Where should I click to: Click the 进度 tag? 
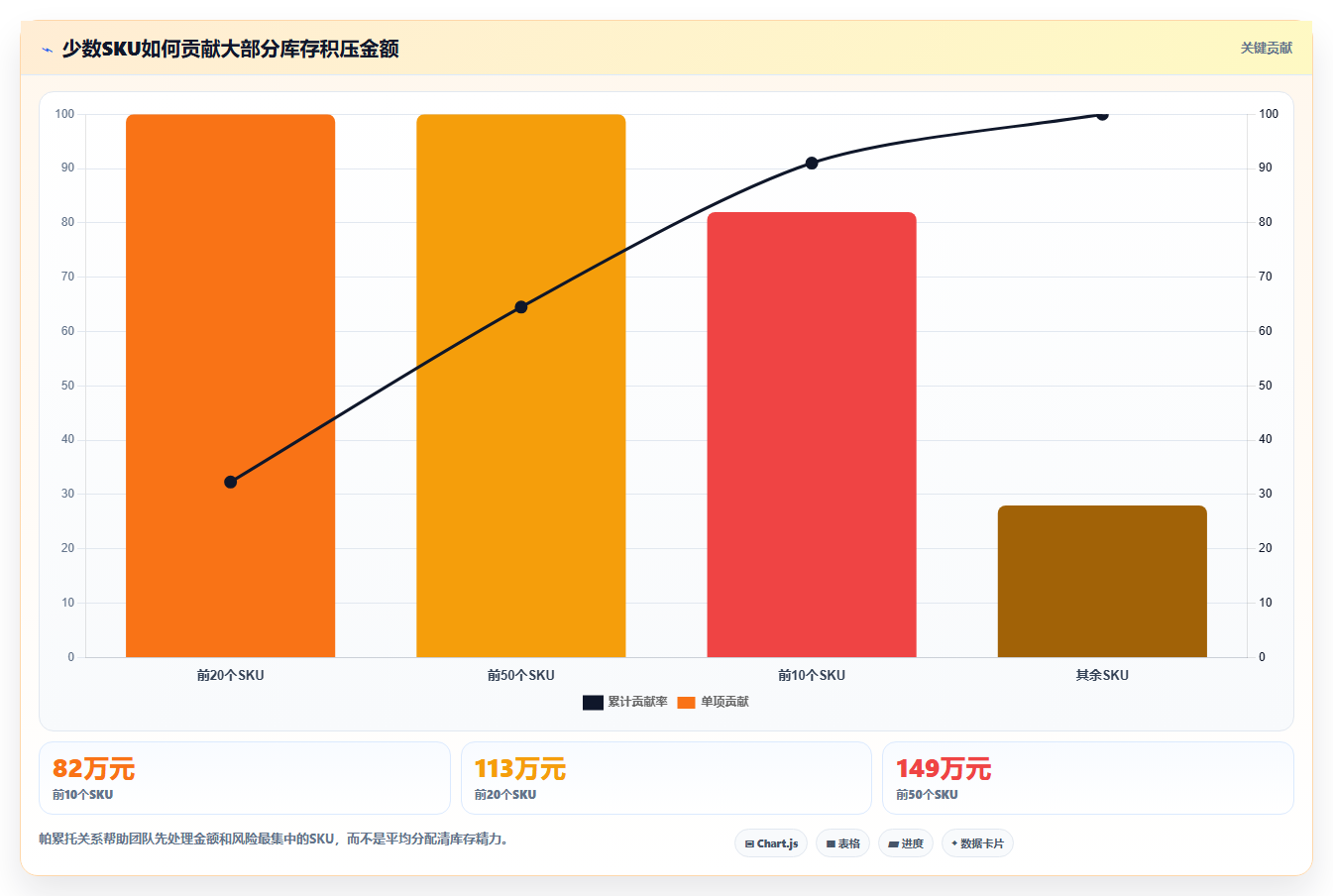coord(906,843)
